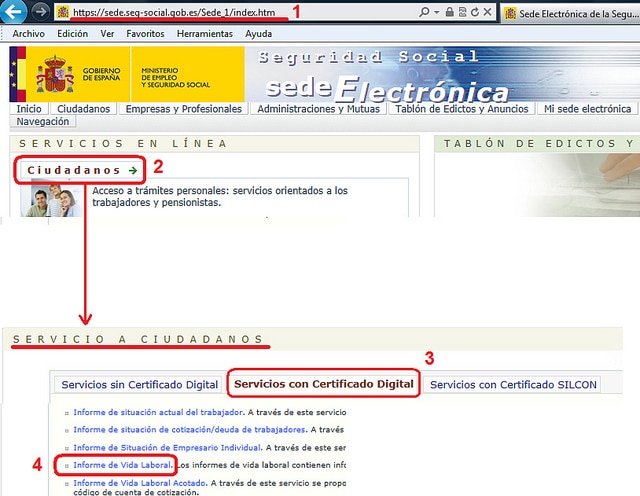This screenshot has height=496, width=640.
Task: Click the Gobierno de España coat of arms logo
Action: tap(55, 74)
